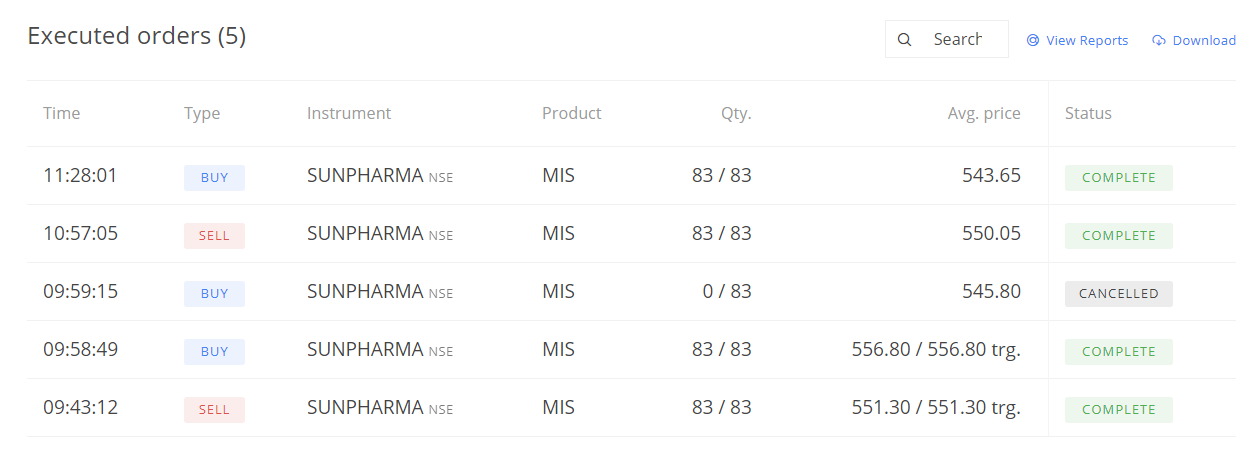
Task: Sort by Instrument column header
Action: pyautogui.click(x=349, y=113)
